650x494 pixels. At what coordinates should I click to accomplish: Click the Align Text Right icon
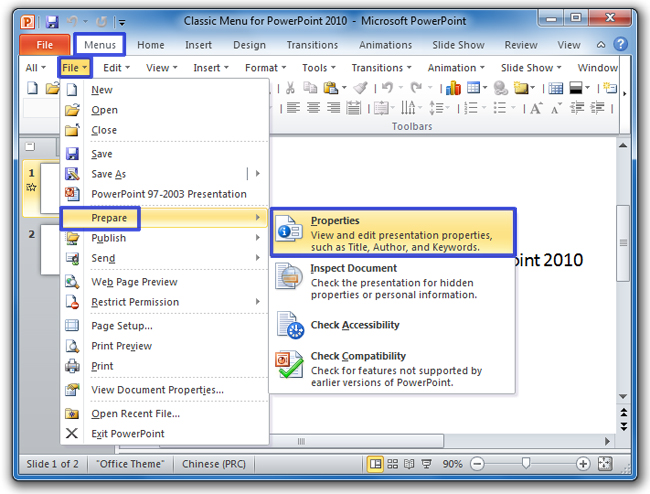[333, 109]
